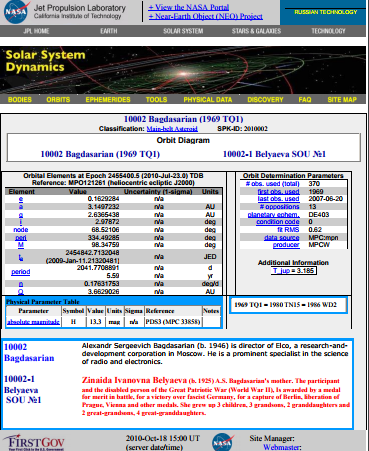Image resolution: width=369 pixels, height=451 pixels.
Task: Click the data source link
Action: click(x=281, y=237)
